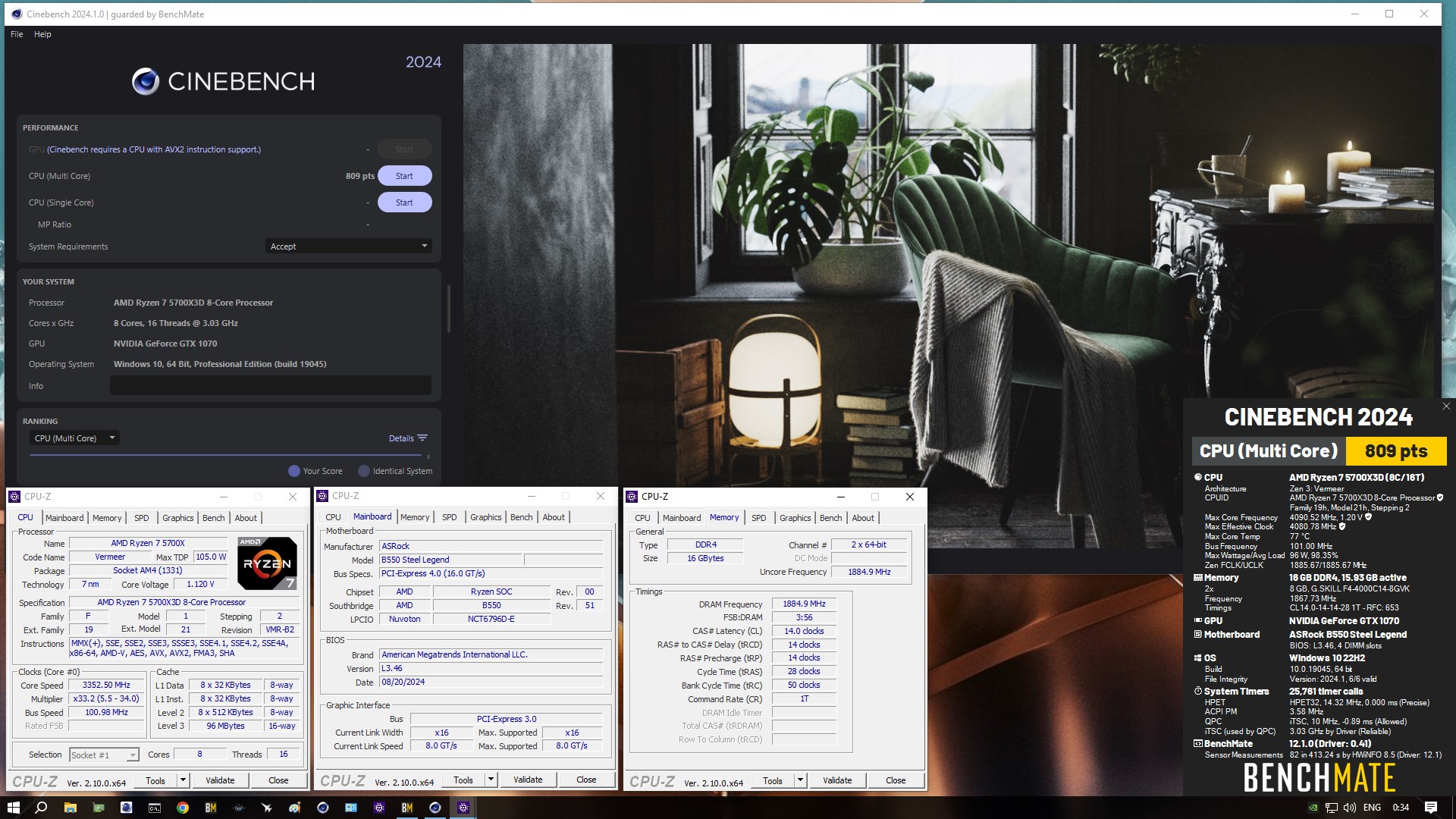The image size is (1456, 819).
Task: Click Core Speed value 3352.50 MHz
Action: pyautogui.click(x=106, y=685)
